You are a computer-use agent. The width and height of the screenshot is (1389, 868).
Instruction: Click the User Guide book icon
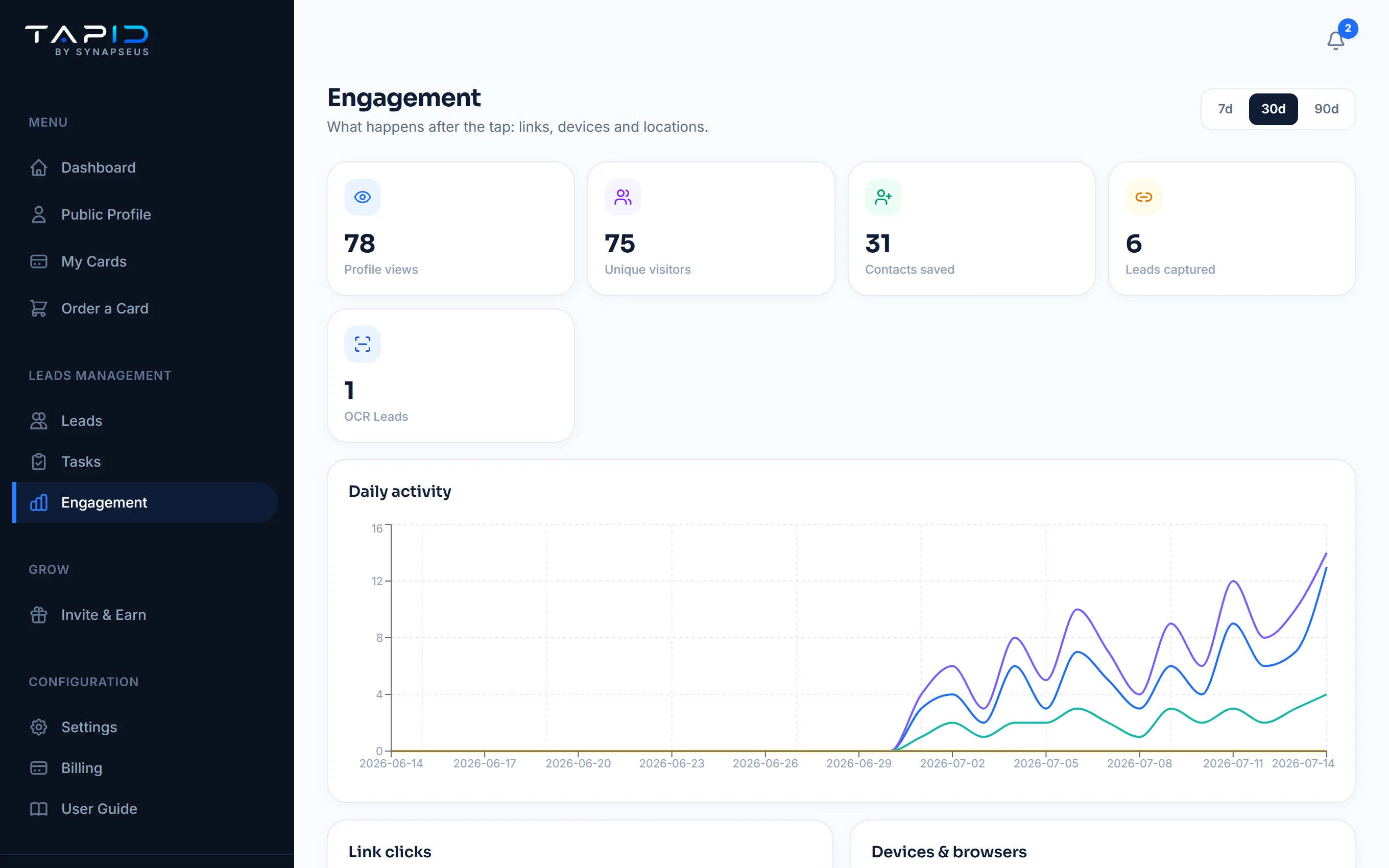[x=38, y=809]
